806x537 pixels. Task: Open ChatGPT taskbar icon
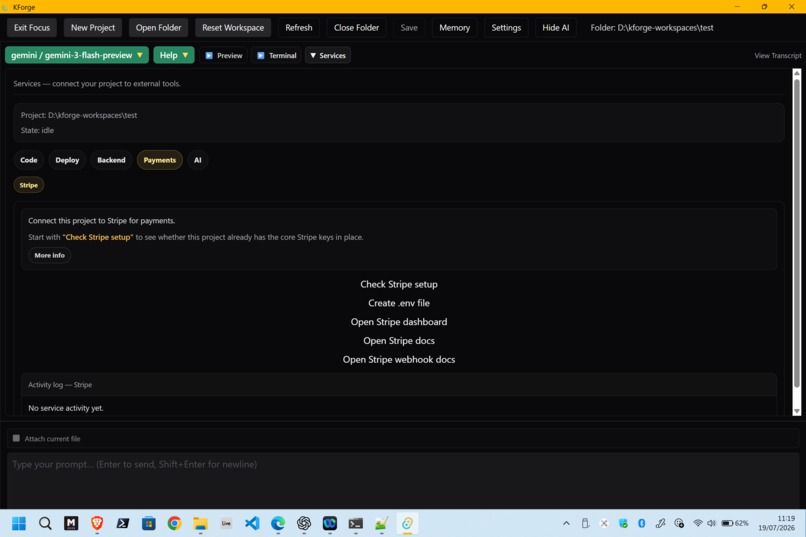pyautogui.click(x=304, y=523)
